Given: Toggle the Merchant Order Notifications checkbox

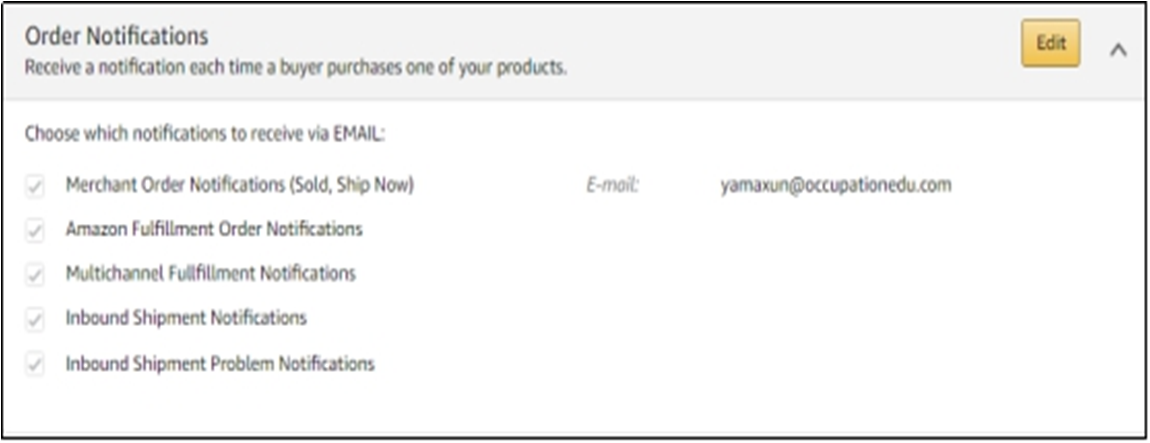Looking at the screenshot, I should click(35, 186).
